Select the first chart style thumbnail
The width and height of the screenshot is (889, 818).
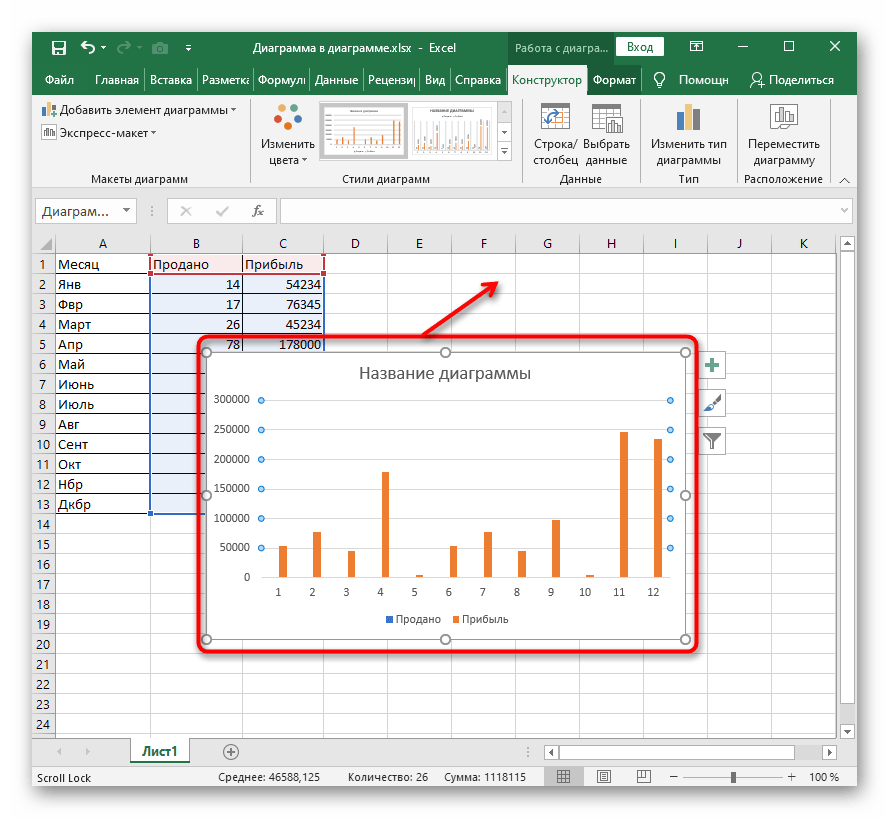[x=364, y=130]
